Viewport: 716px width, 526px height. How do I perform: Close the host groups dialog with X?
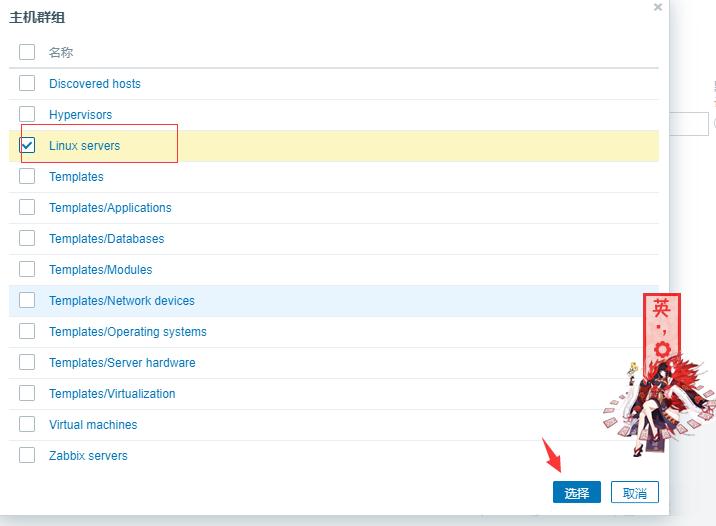(657, 7)
